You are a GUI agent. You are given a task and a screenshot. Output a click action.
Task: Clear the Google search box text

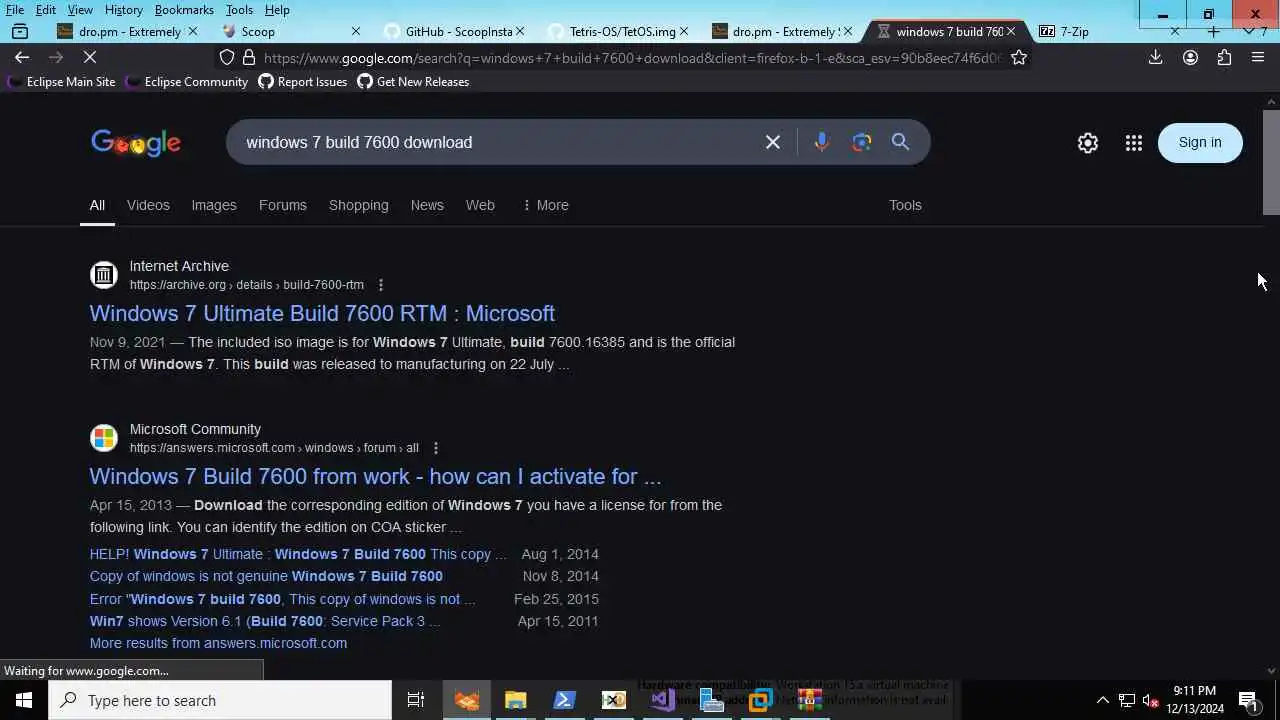coord(772,142)
